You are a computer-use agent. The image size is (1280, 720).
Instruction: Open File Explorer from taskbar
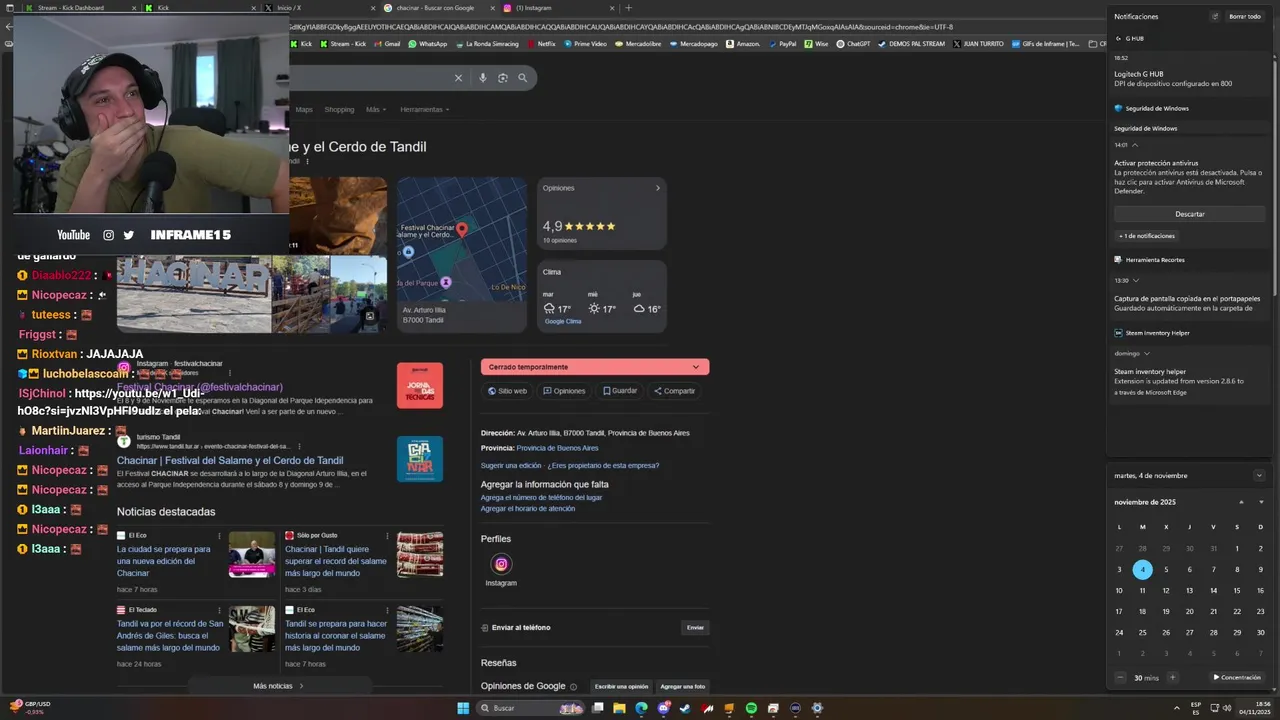pyautogui.click(x=619, y=708)
